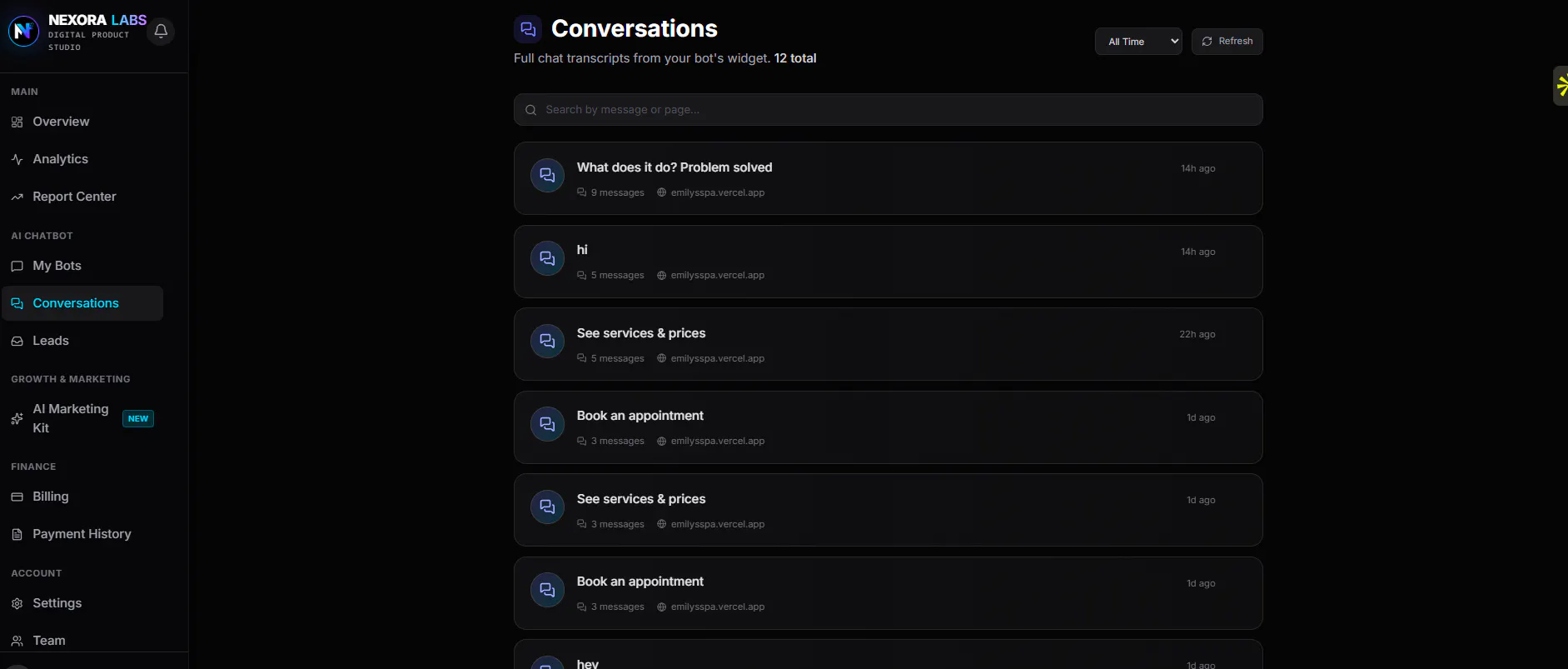Click the Analytics pulse icon
Screen dimensions: 1568x669
[x=17, y=159]
